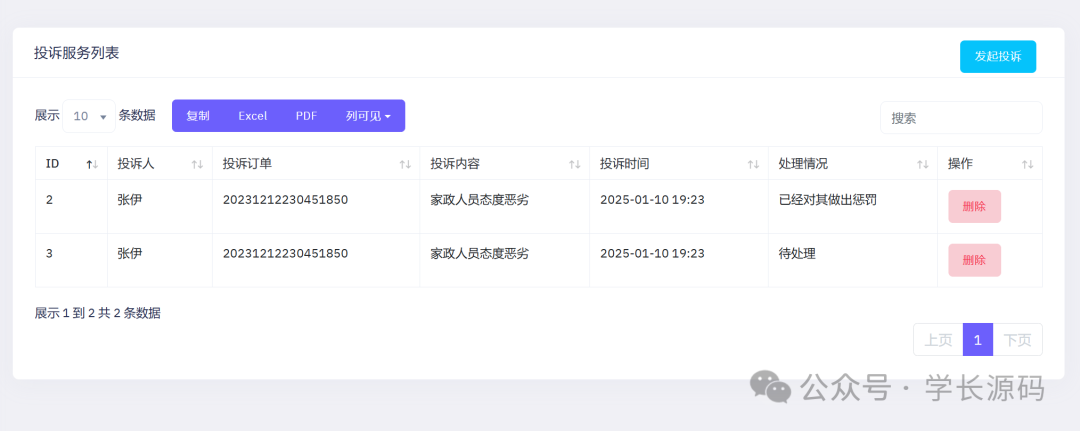Viewport: 1080px width, 431px height.
Task: Go to the 下页 next page
Action: point(1017,339)
